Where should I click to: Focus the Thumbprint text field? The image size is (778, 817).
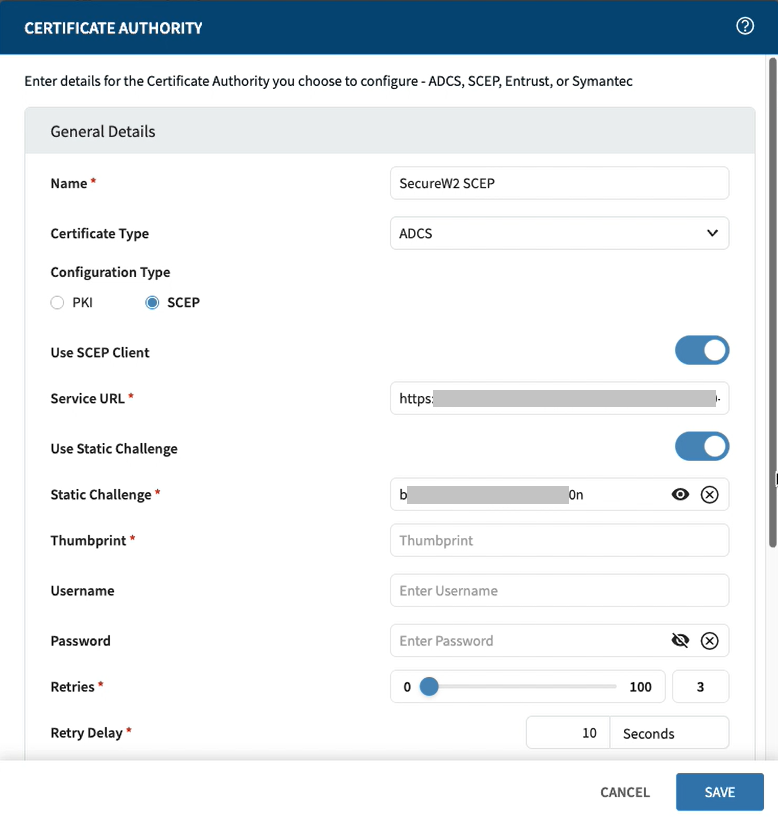[559, 540]
